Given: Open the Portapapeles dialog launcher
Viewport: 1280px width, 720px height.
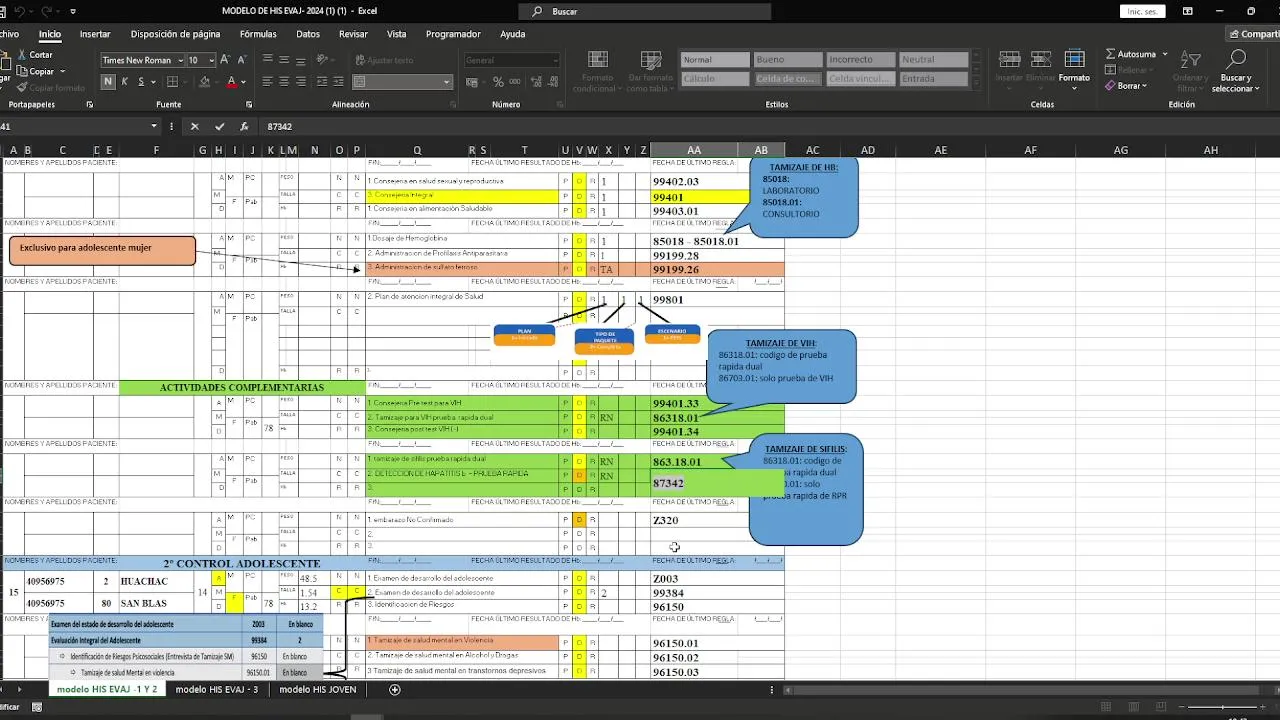Looking at the screenshot, I should coord(89,105).
